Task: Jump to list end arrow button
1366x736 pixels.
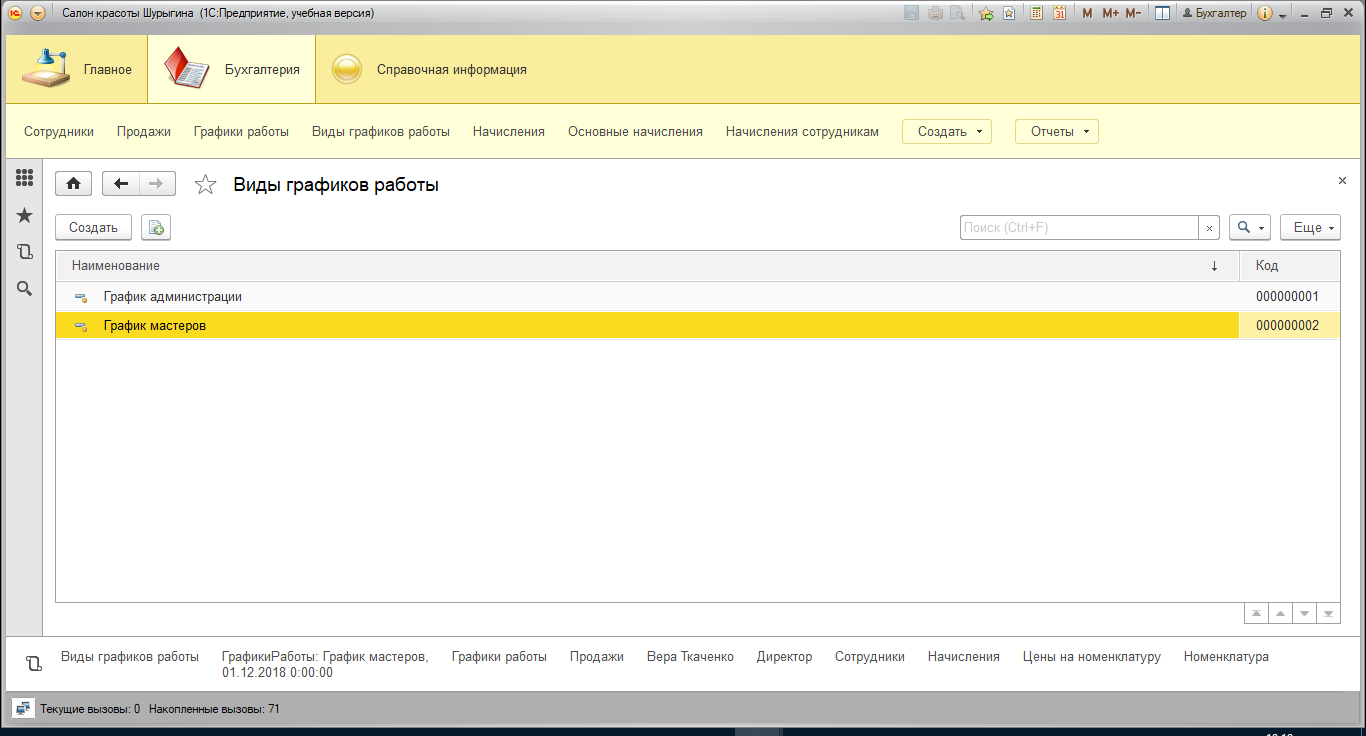Action: click(1328, 613)
